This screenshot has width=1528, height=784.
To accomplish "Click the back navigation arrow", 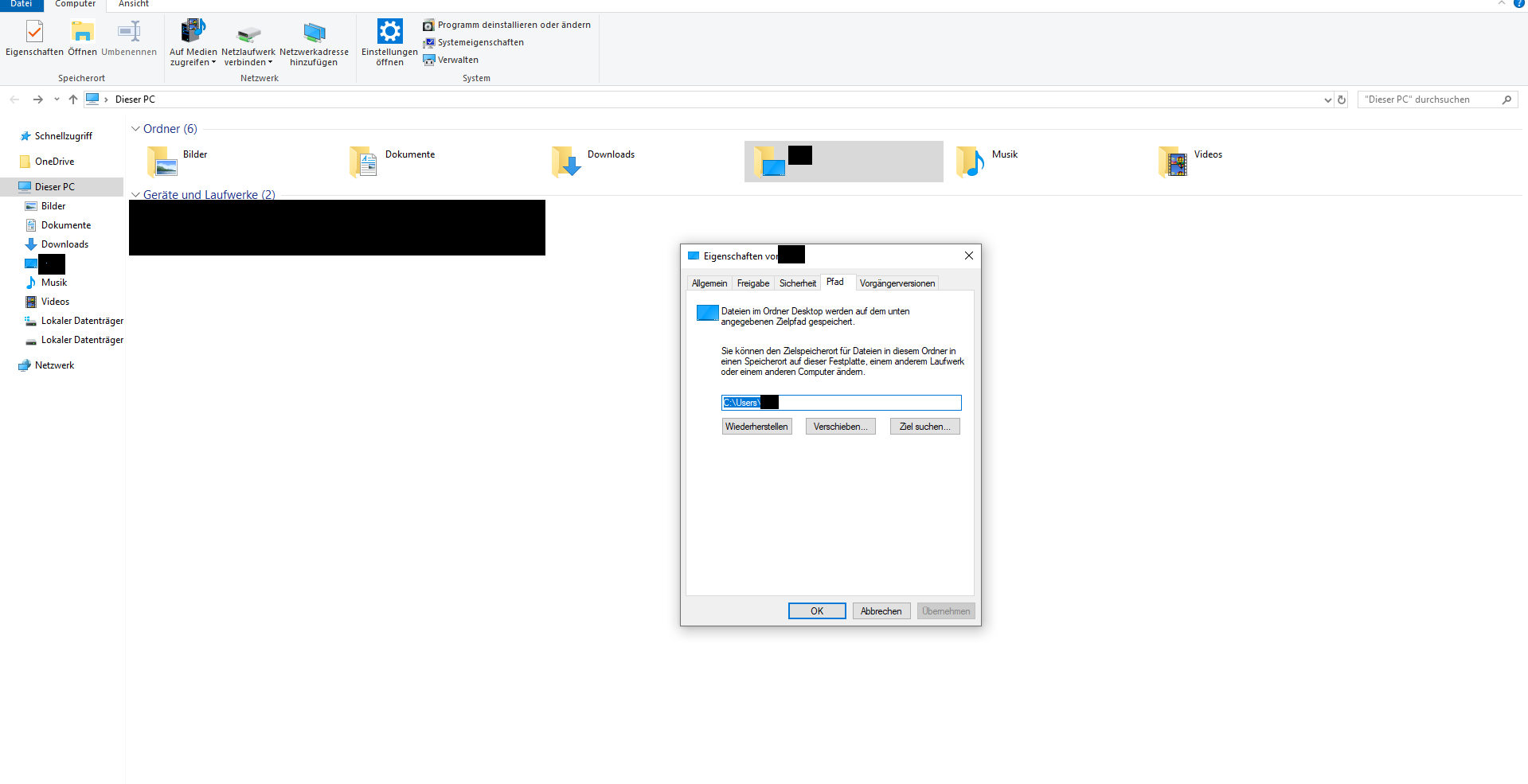I will pyautogui.click(x=14, y=99).
